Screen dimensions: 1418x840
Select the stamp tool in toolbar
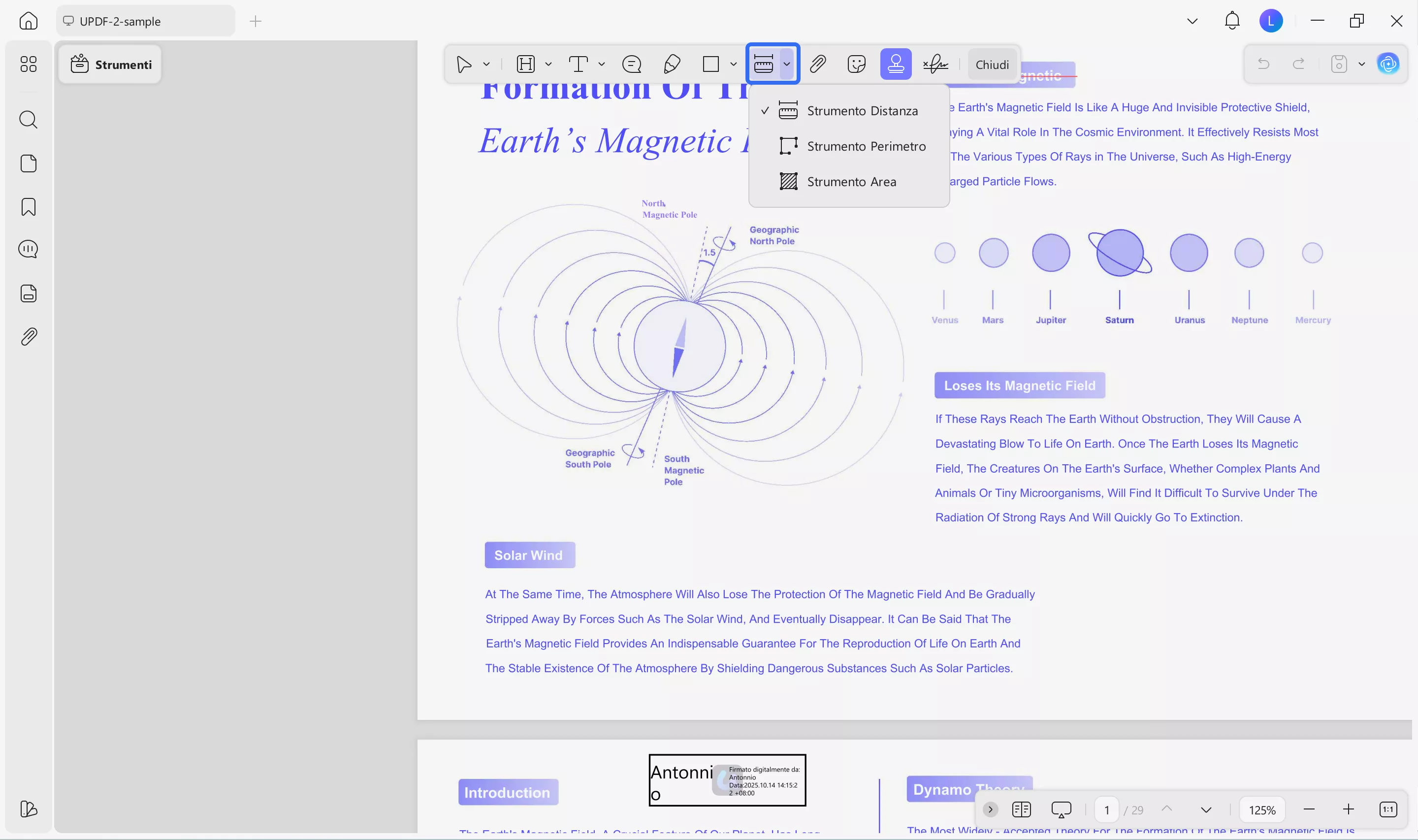coord(895,64)
